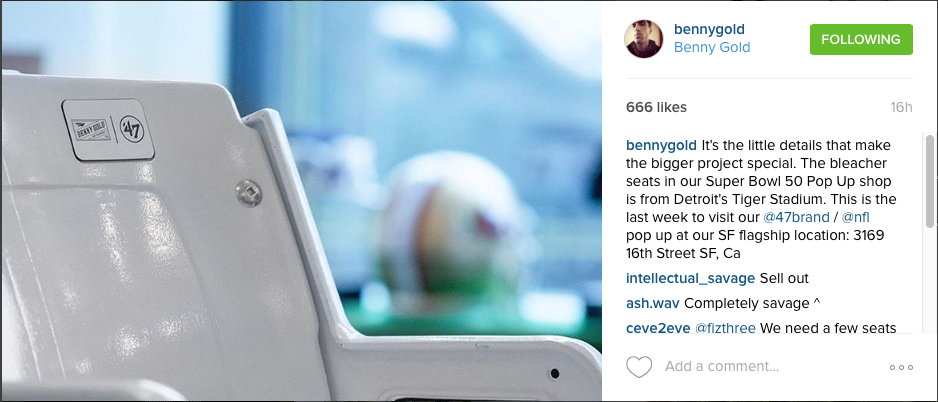The width and height of the screenshot is (938, 402).
Task: Visit the ash.wav commenter profile
Action: [652, 303]
